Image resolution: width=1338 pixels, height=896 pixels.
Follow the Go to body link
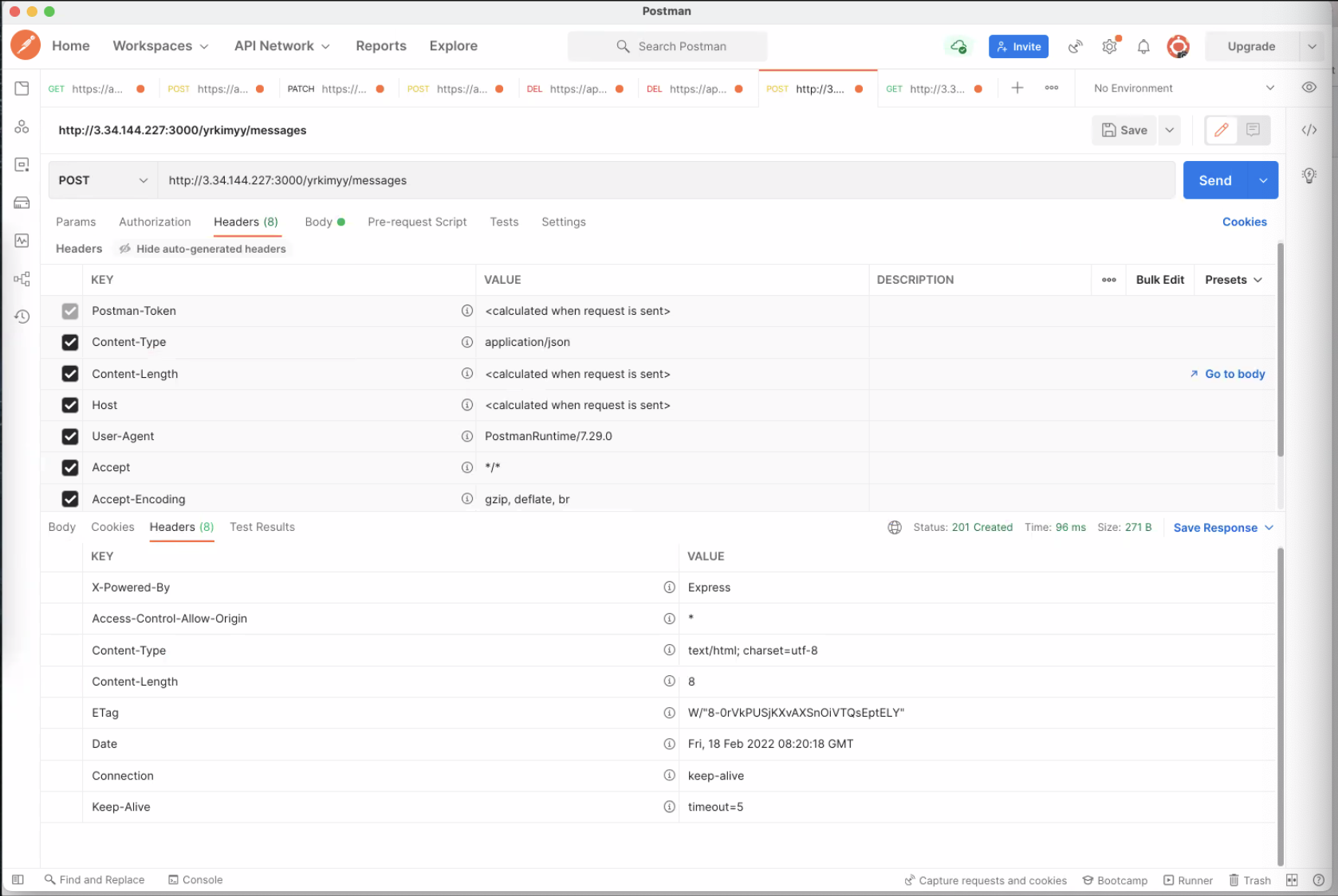coord(1227,374)
